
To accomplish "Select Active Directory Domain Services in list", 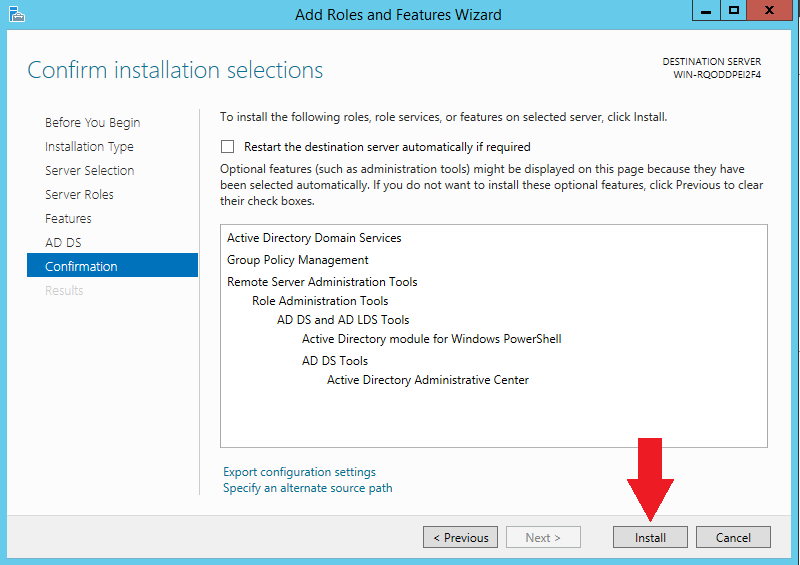I will [314, 238].
